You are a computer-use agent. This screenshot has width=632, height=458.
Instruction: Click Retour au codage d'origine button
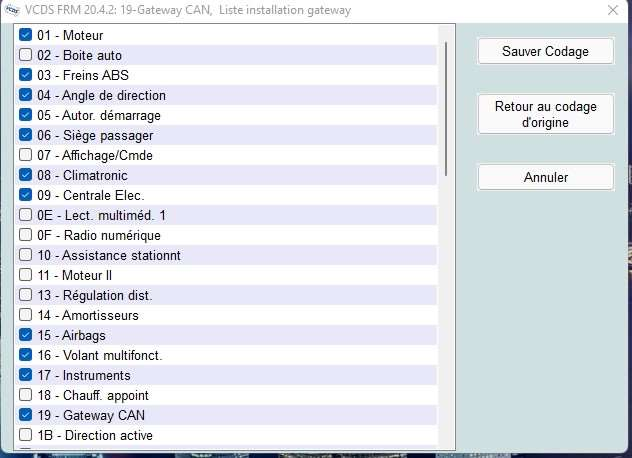coord(546,114)
